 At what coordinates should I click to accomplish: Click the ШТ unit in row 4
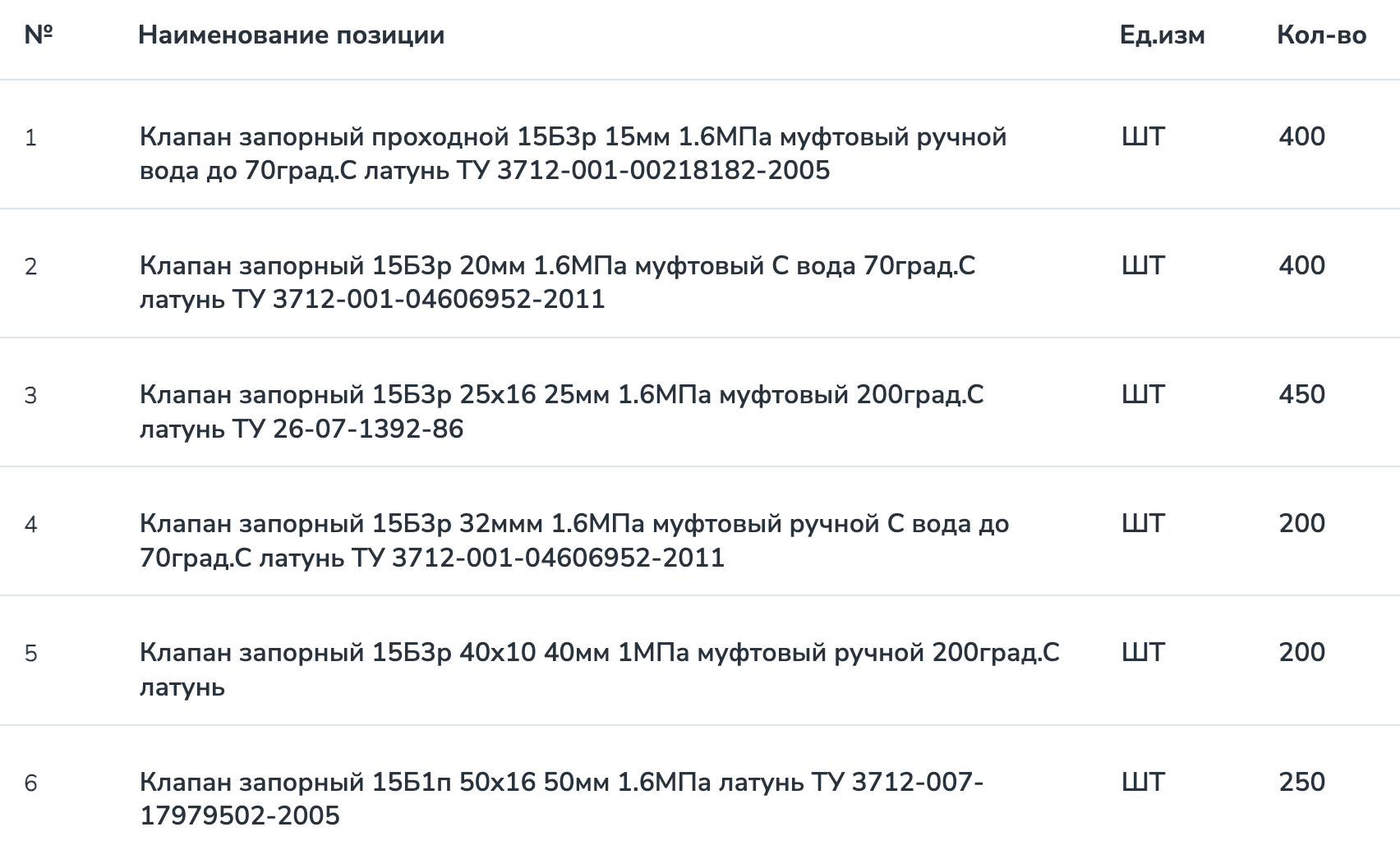(x=1143, y=524)
